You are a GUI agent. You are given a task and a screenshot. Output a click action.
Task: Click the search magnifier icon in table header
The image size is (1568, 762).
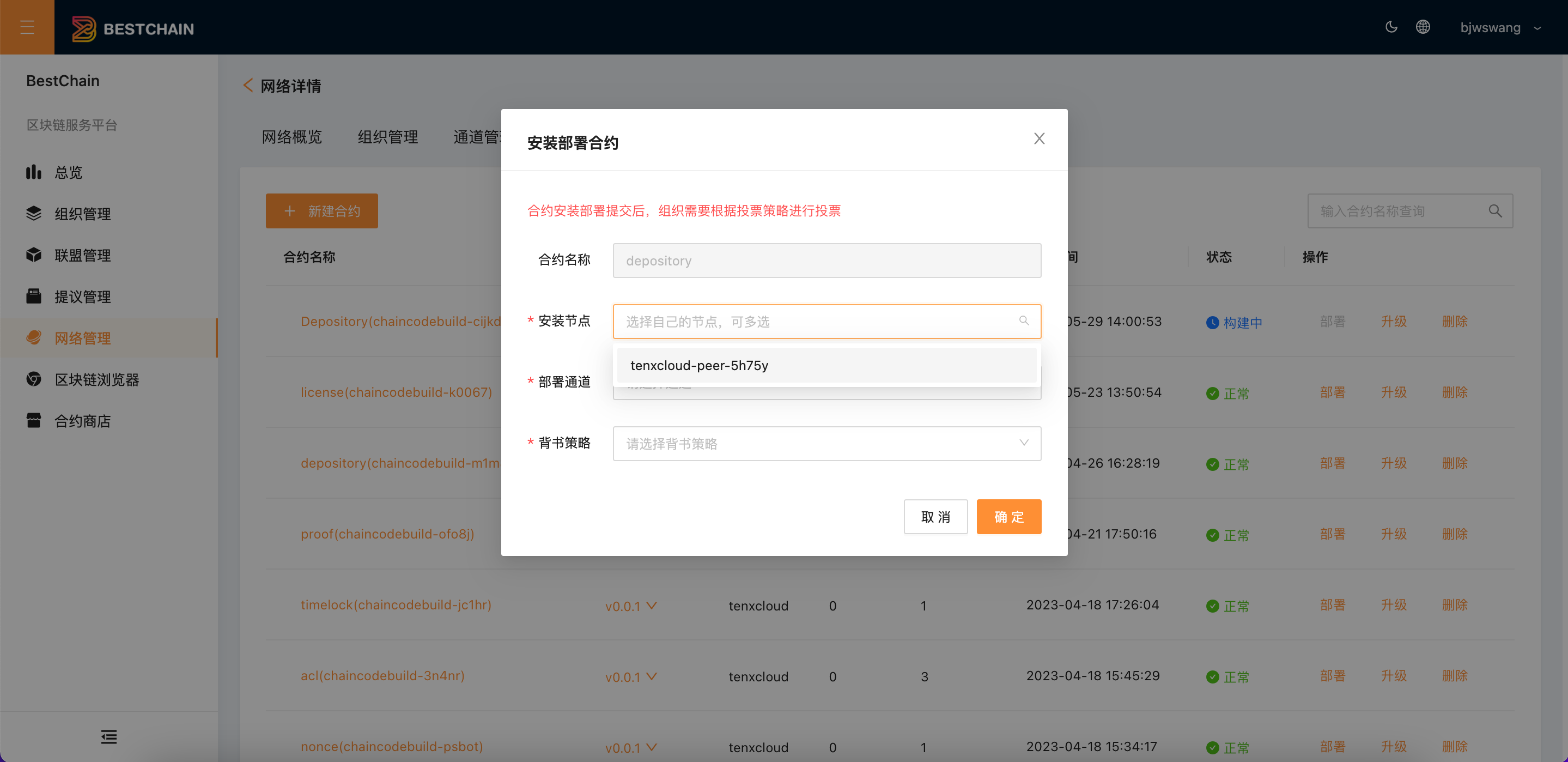click(x=1495, y=211)
